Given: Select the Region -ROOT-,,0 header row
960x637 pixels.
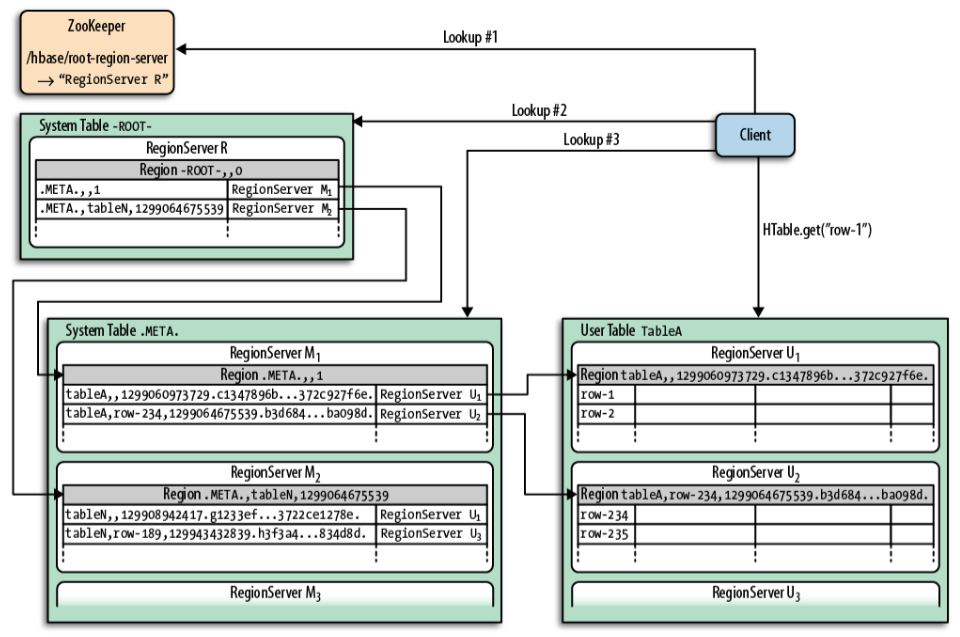Looking at the screenshot, I should click(187, 169).
